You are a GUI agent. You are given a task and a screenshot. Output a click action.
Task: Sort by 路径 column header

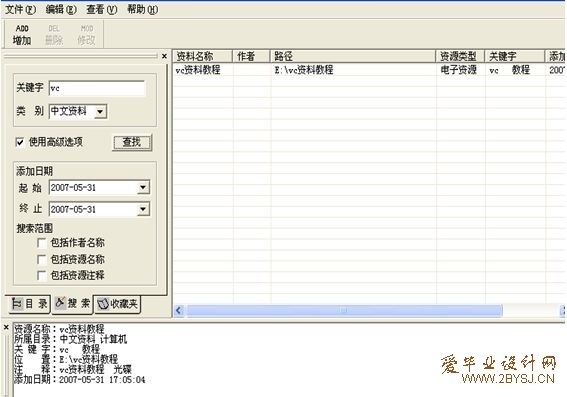click(x=353, y=56)
